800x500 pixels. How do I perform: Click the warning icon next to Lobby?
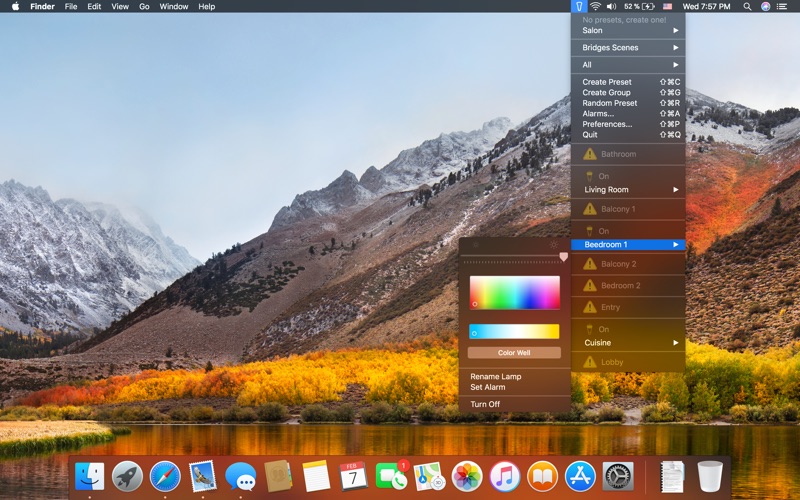pyautogui.click(x=590, y=362)
